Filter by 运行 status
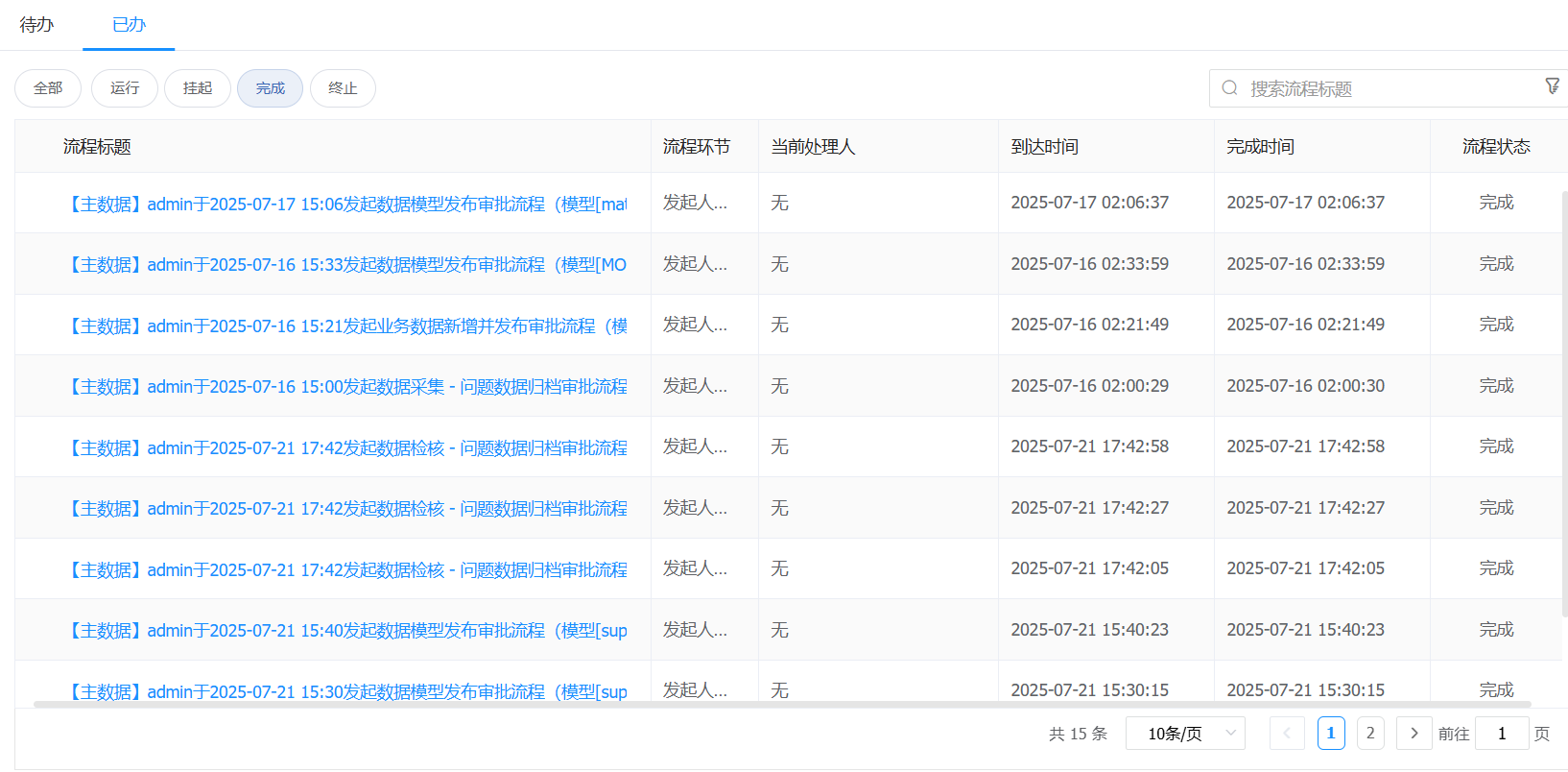Screen dimensions: 1568x772 point(125,88)
